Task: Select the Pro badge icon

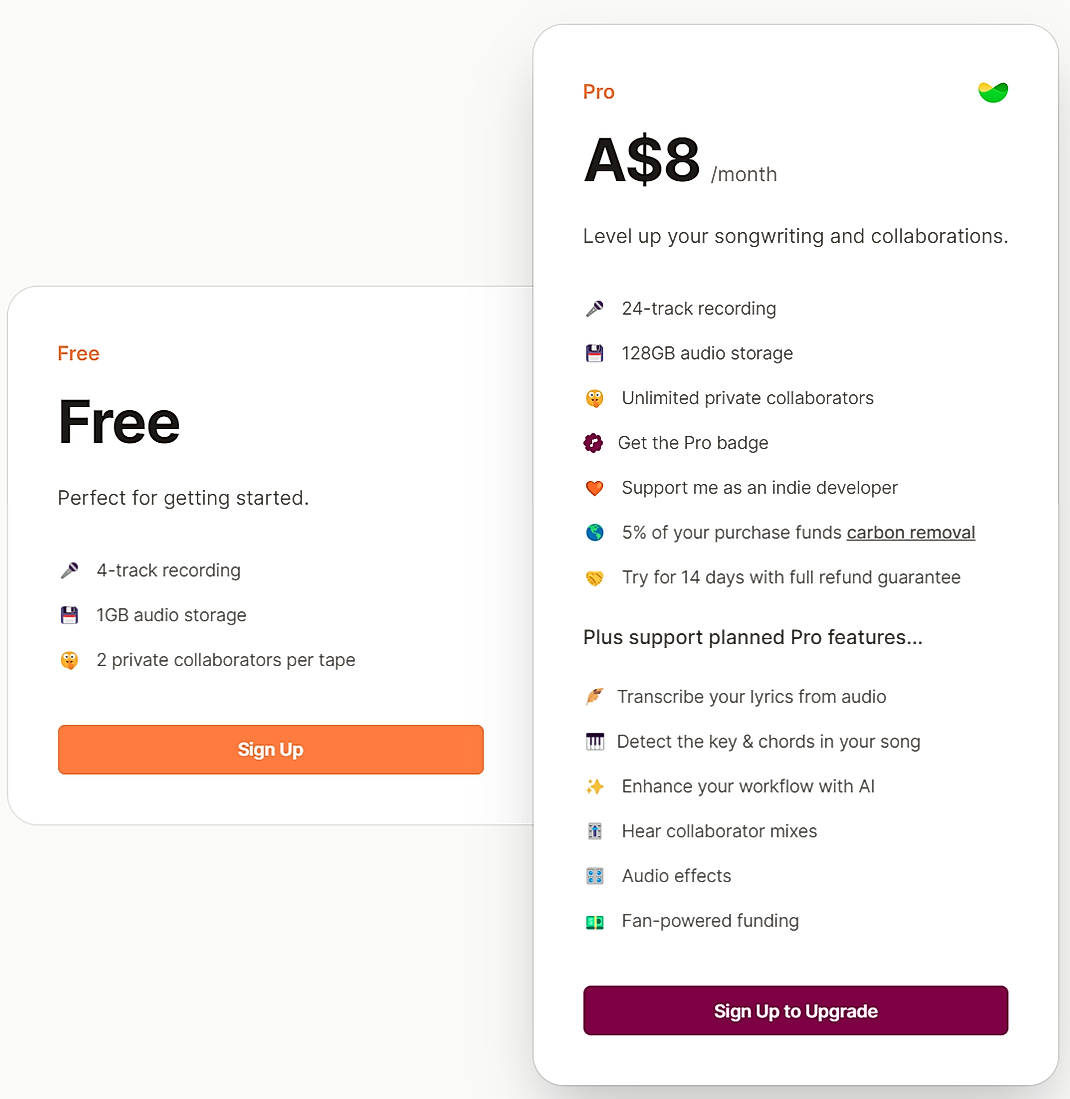Action: click(x=597, y=443)
